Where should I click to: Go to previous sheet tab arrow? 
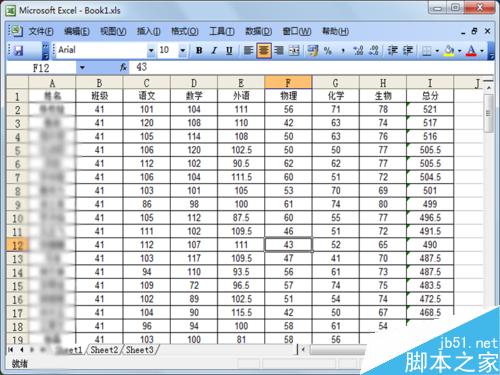22,350
